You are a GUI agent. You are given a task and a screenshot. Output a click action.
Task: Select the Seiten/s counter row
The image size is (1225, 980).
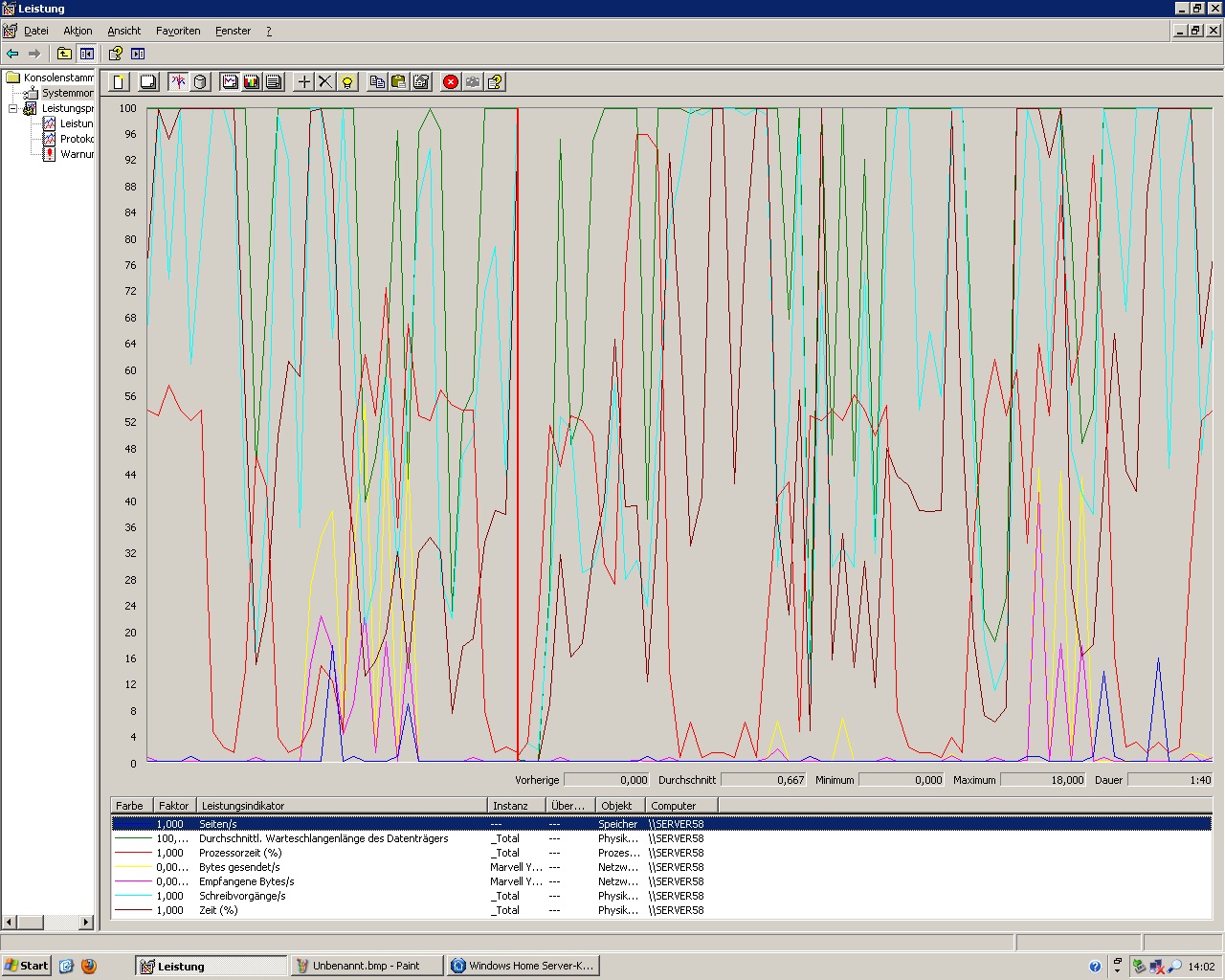click(661, 824)
